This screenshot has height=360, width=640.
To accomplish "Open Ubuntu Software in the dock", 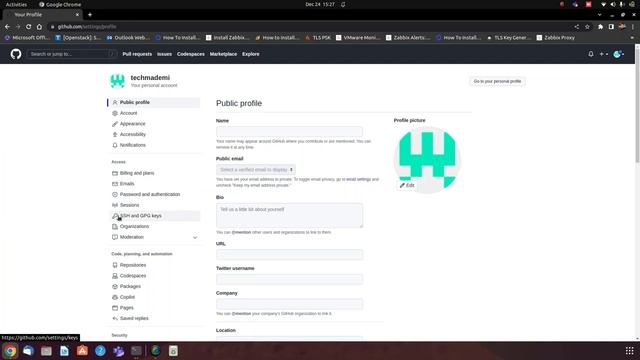I will (82, 351).
